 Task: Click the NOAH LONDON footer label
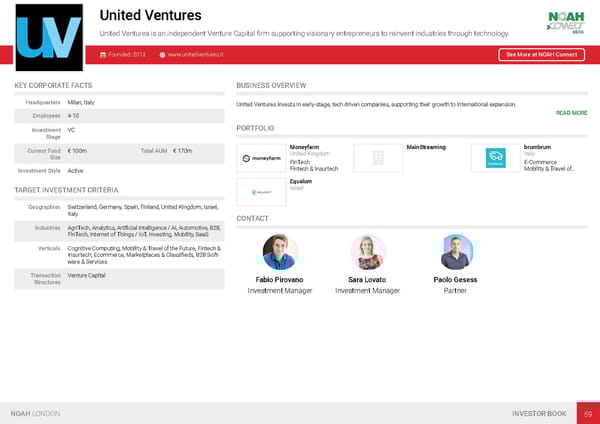click(x=35, y=413)
